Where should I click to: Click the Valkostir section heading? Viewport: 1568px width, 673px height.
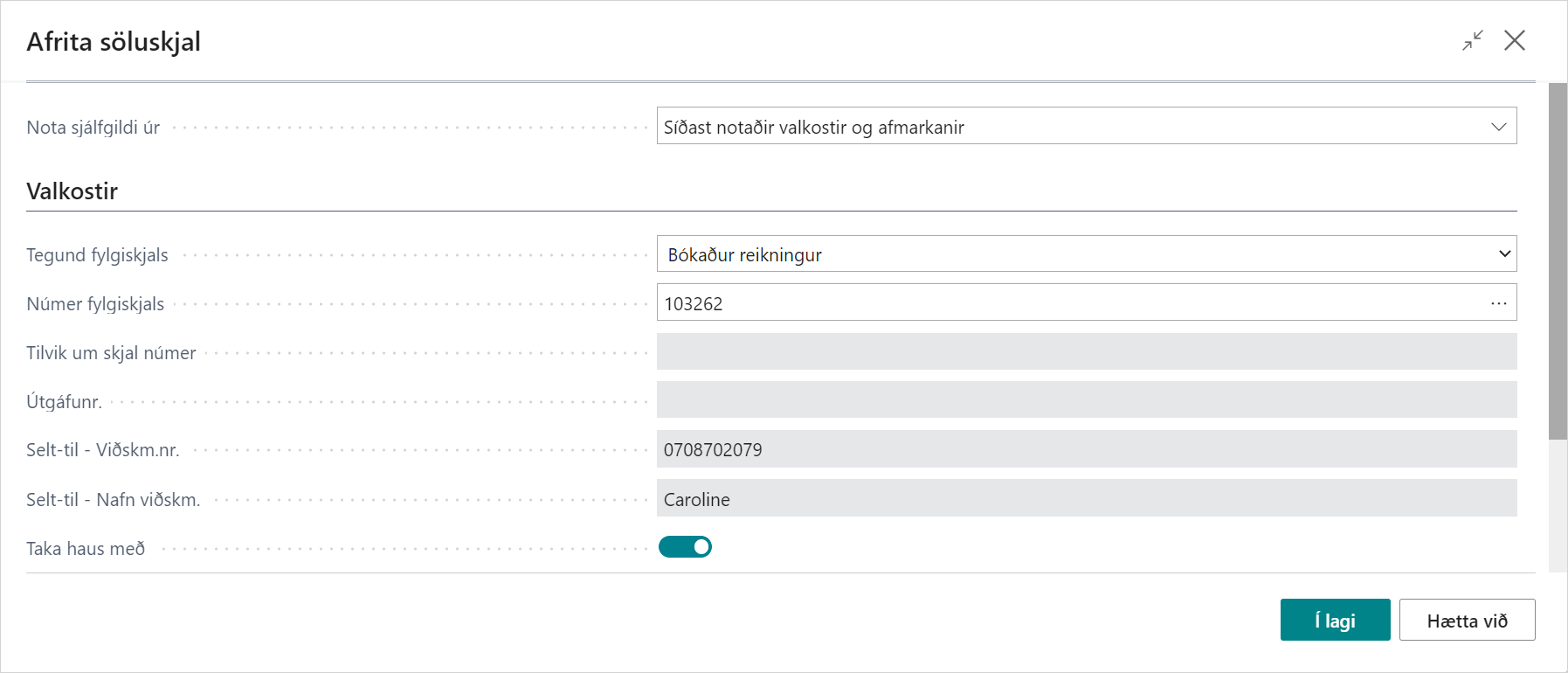coord(73,191)
